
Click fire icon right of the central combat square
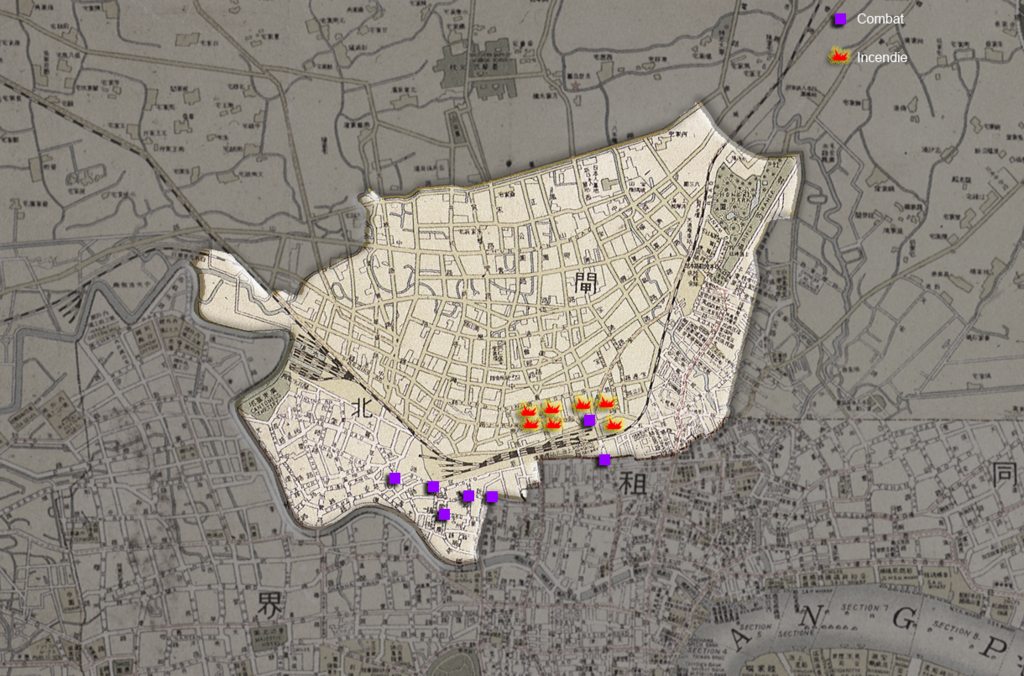(613, 424)
